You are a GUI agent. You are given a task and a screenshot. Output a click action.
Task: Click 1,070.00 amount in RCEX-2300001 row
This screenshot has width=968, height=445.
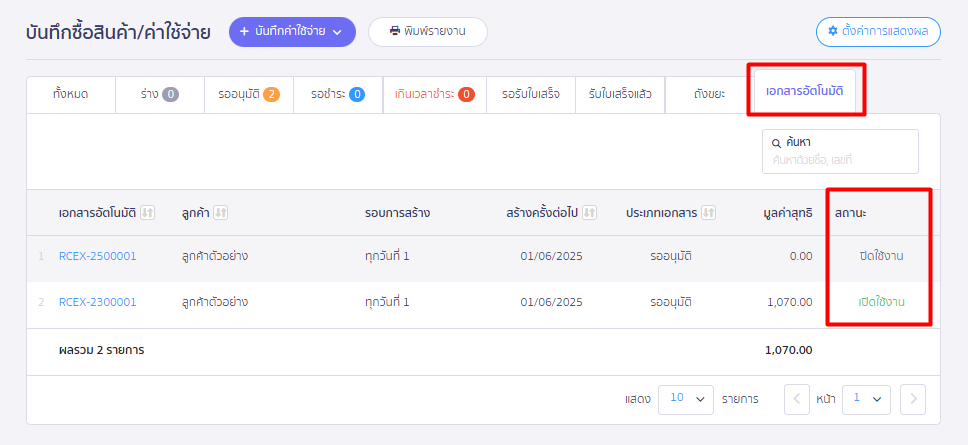pos(790,302)
